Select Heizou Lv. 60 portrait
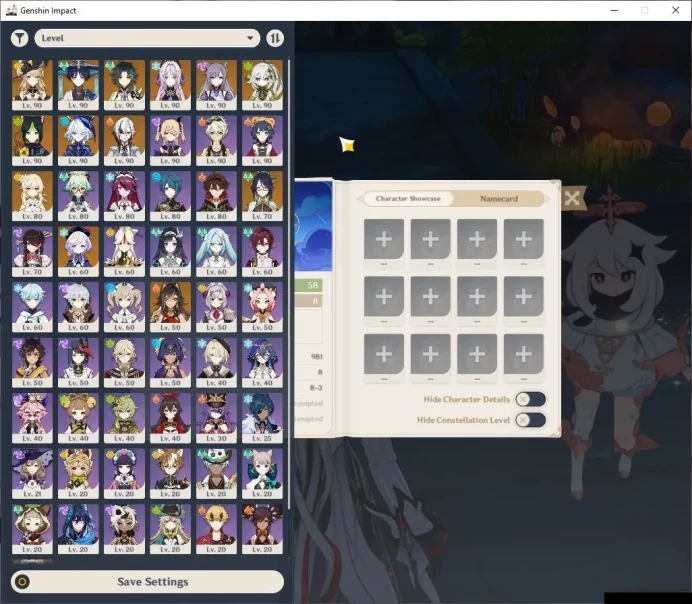Screen dimensions: 692x604 (x=262, y=252)
